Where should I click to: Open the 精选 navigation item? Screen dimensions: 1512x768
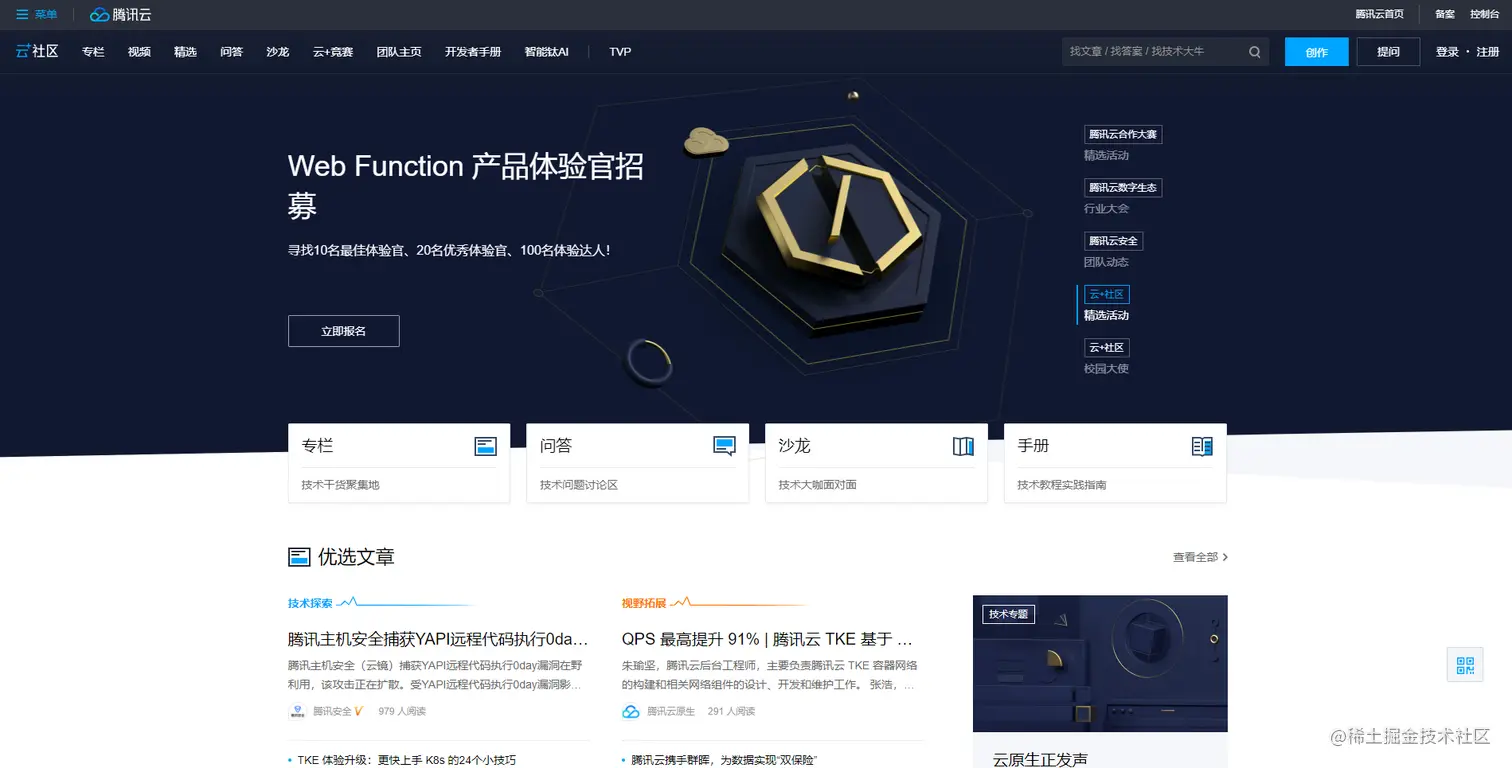coord(185,52)
